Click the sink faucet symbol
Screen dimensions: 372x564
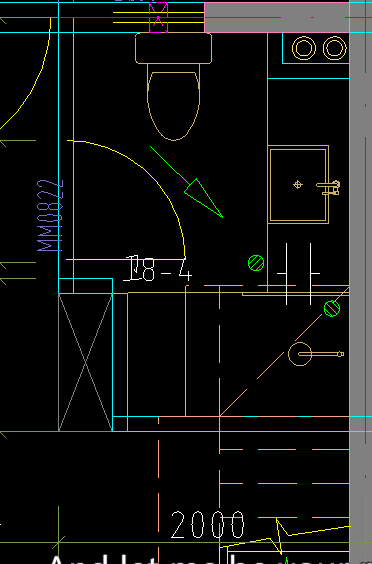click(x=328, y=187)
